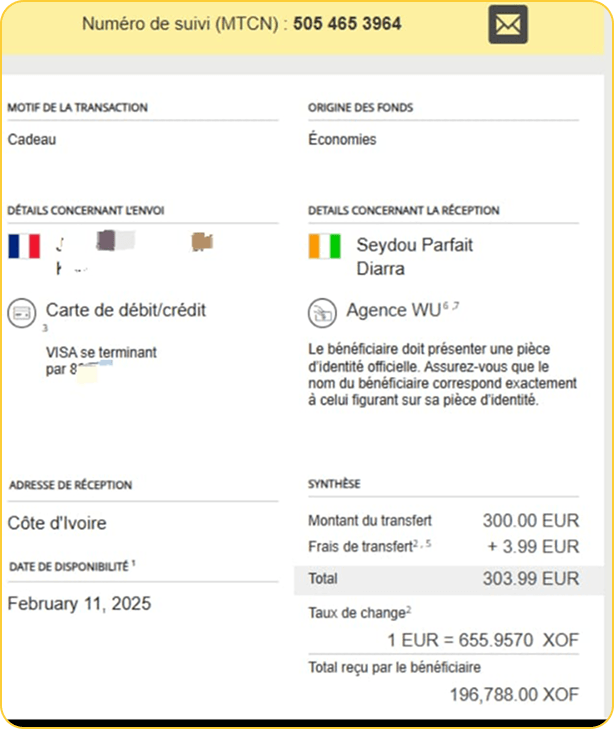The width and height of the screenshot is (614, 729).
Task: Click the Agence WU label
Action: (x=392, y=310)
